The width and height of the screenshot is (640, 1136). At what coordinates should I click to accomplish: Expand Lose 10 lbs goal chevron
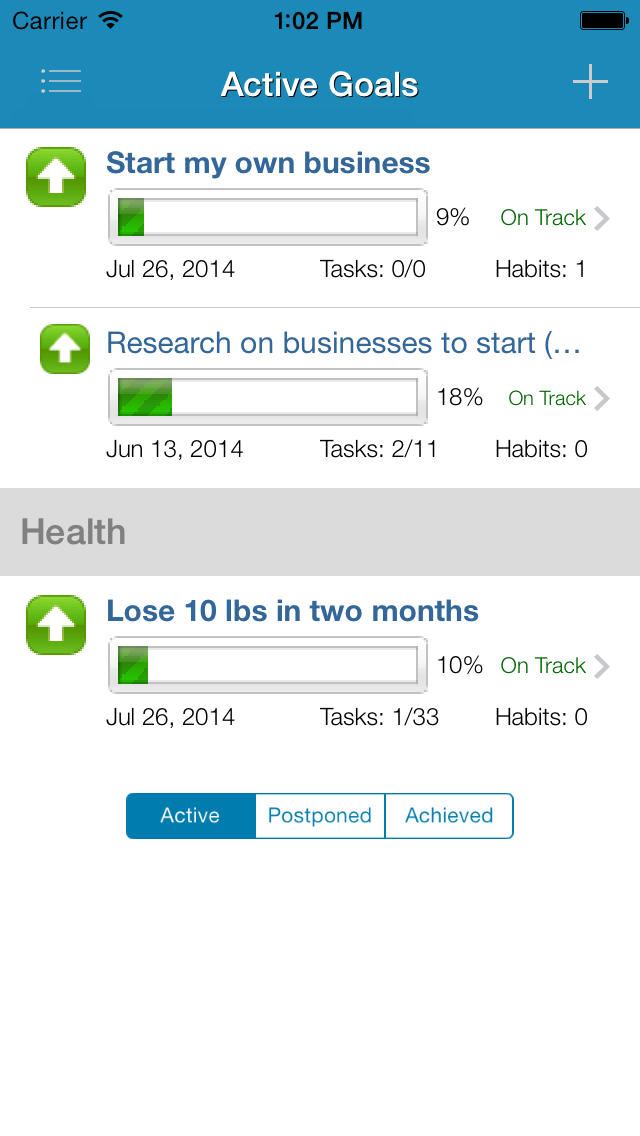pyautogui.click(x=601, y=666)
